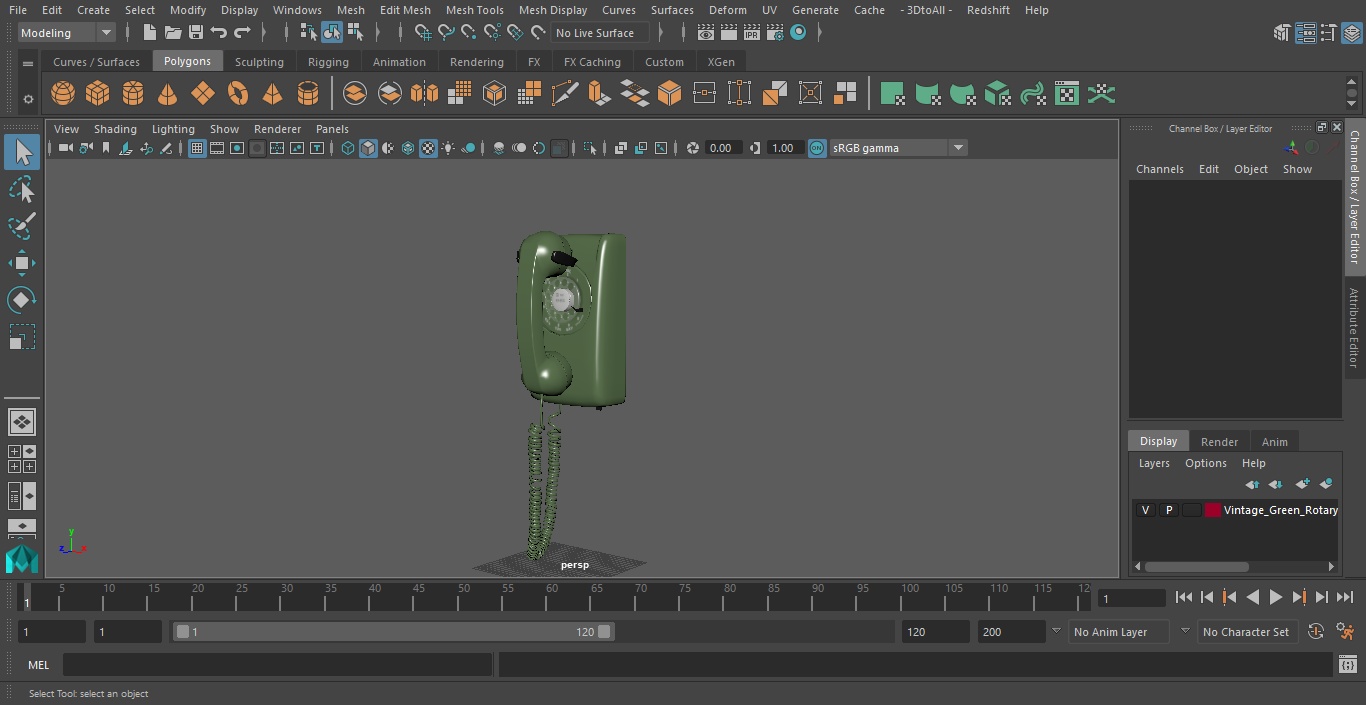Switch to the Rigging shelf tab
This screenshot has height=705, width=1366.
coord(328,62)
